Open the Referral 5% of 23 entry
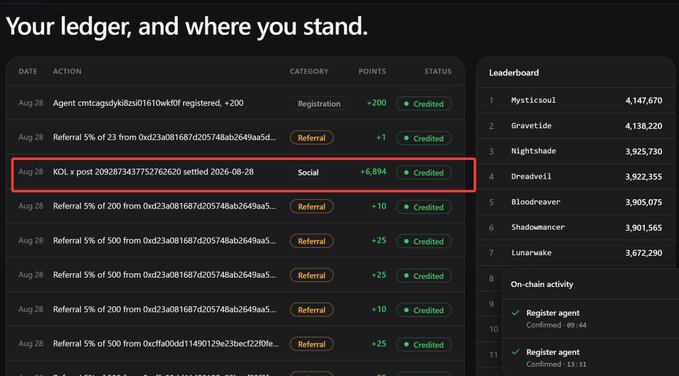The width and height of the screenshot is (679, 376). tap(165, 137)
